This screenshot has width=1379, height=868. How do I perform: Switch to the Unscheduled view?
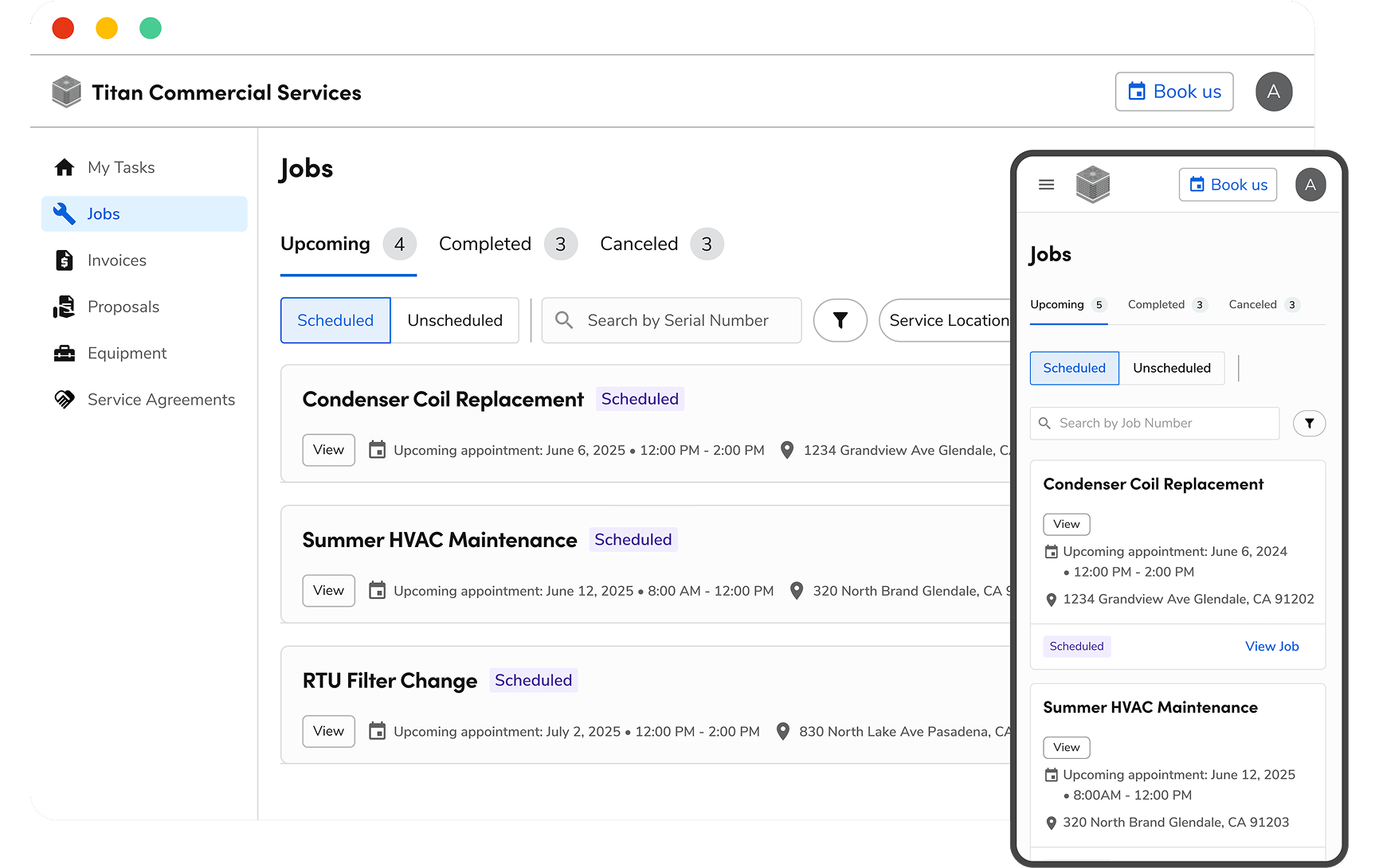[455, 320]
